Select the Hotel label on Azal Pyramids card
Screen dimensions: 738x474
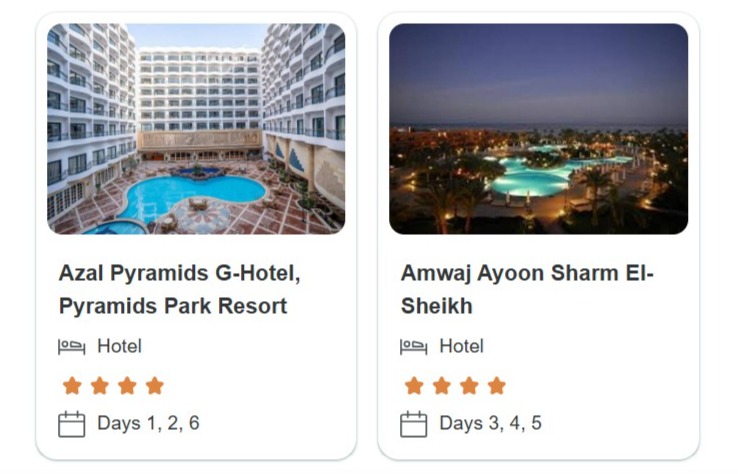pos(119,347)
